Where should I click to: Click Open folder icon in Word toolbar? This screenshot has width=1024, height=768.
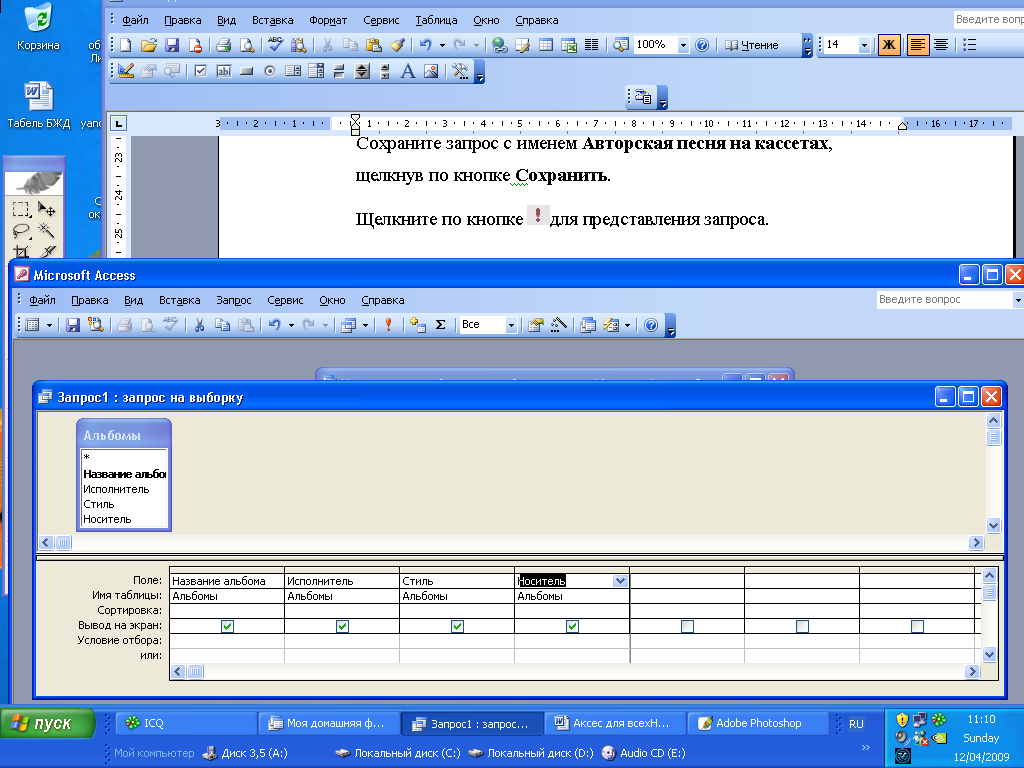click(x=149, y=45)
